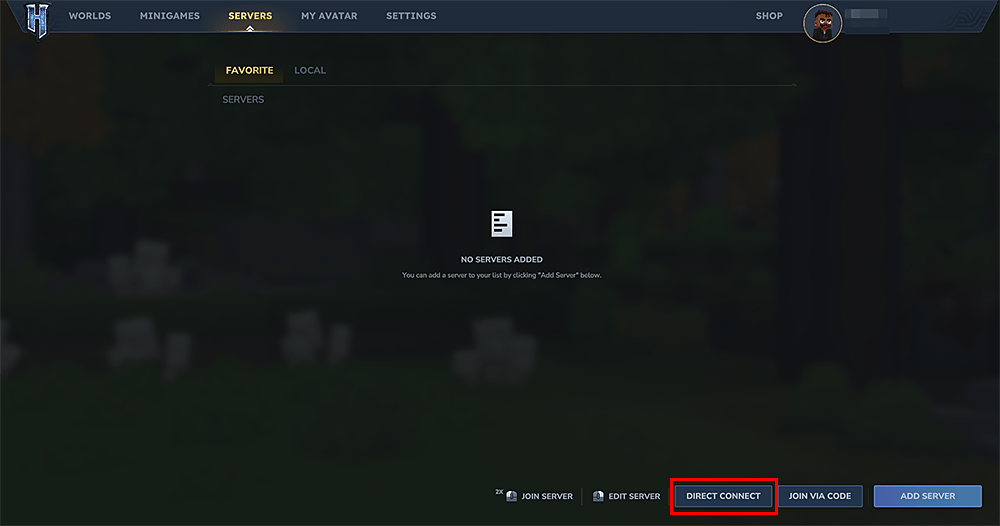1000x526 pixels.
Task: Click the Add Server button
Action: [x=927, y=496]
